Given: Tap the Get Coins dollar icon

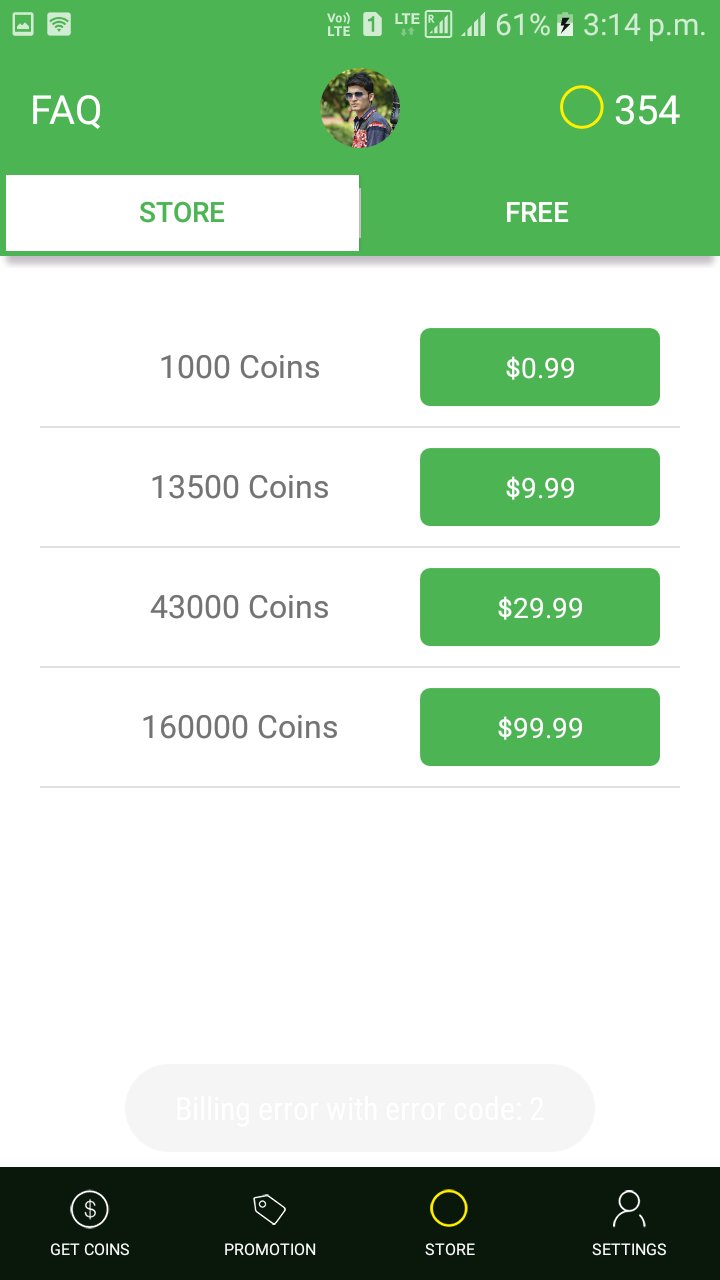Looking at the screenshot, I should [x=90, y=1210].
